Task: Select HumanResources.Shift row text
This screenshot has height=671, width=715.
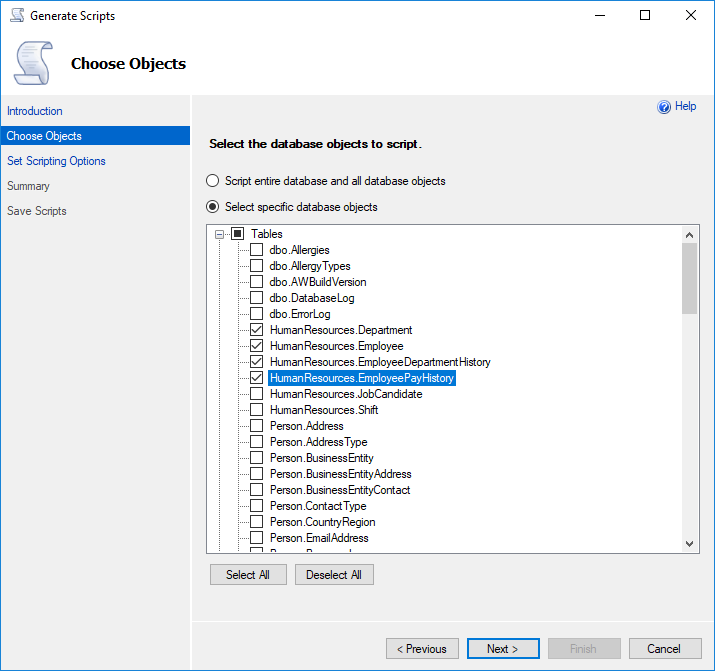Action: 324,410
